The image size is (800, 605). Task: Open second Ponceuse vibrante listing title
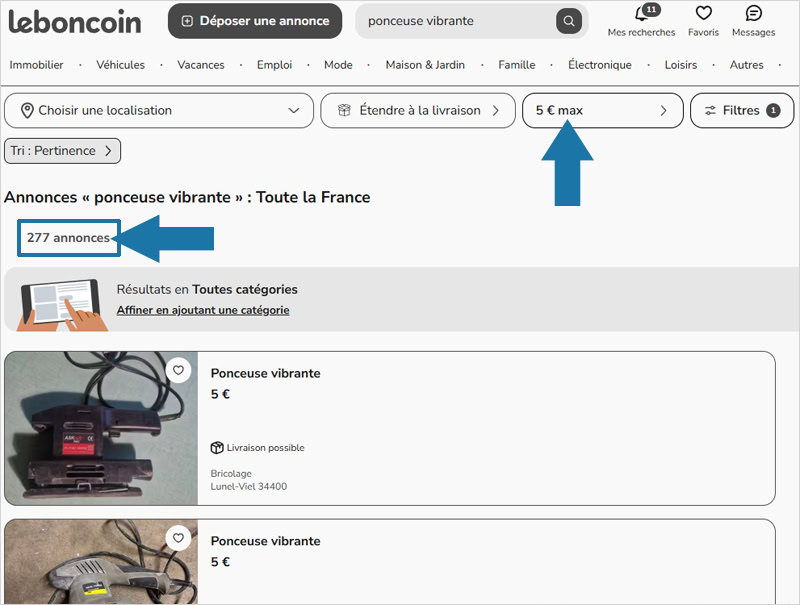(x=265, y=541)
